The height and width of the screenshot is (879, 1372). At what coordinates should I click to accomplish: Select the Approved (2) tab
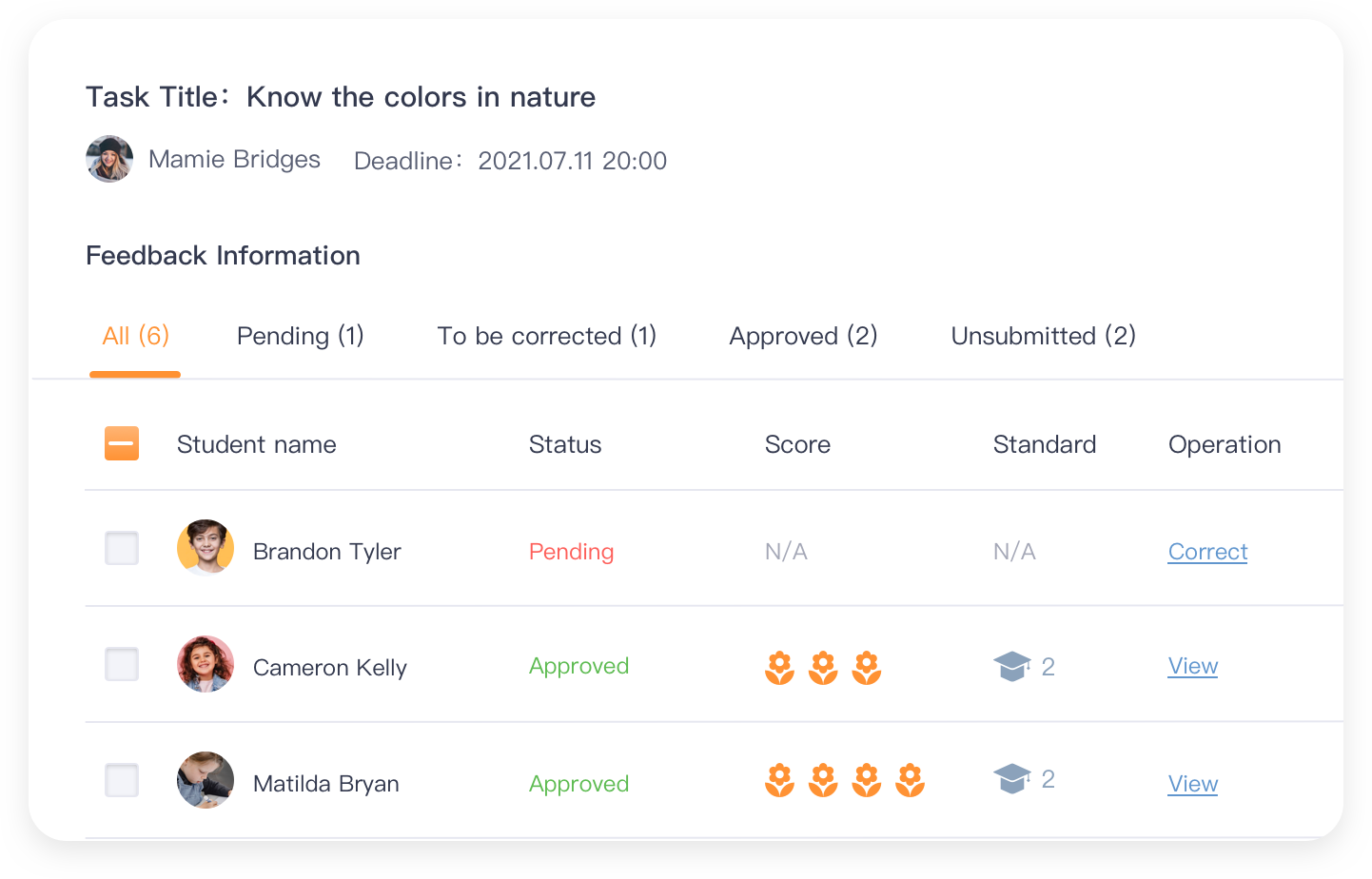(x=803, y=336)
